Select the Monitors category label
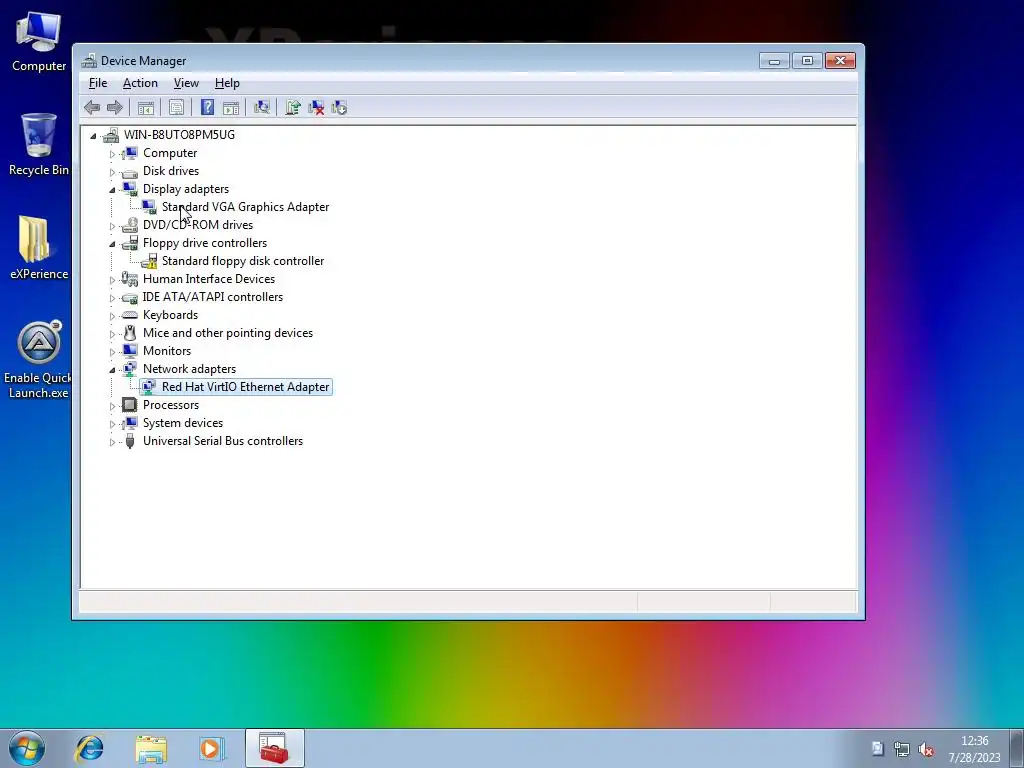The width and height of the screenshot is (1024, 768). click(167, 351)
